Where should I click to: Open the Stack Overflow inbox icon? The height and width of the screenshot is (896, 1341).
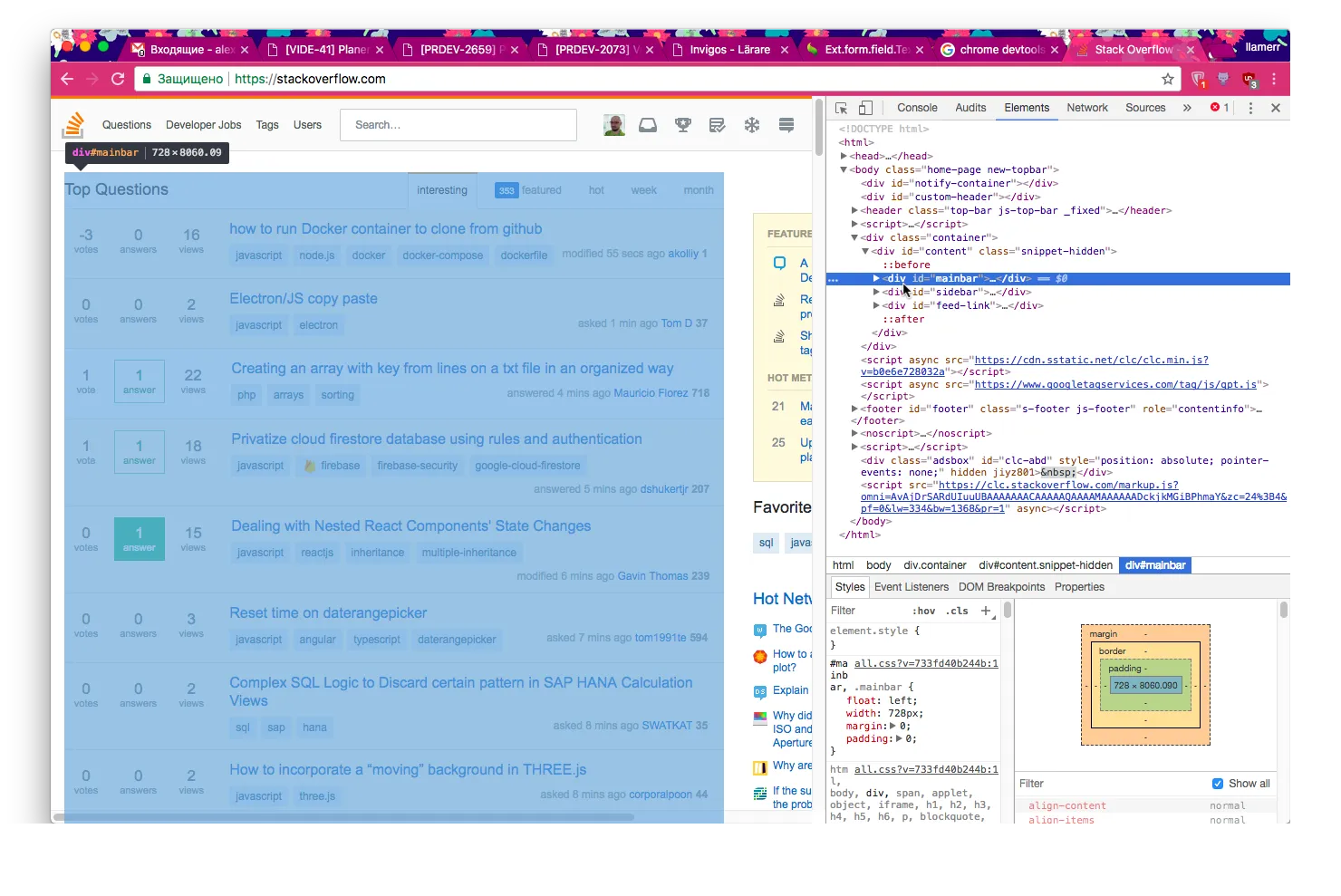[648, 125]
